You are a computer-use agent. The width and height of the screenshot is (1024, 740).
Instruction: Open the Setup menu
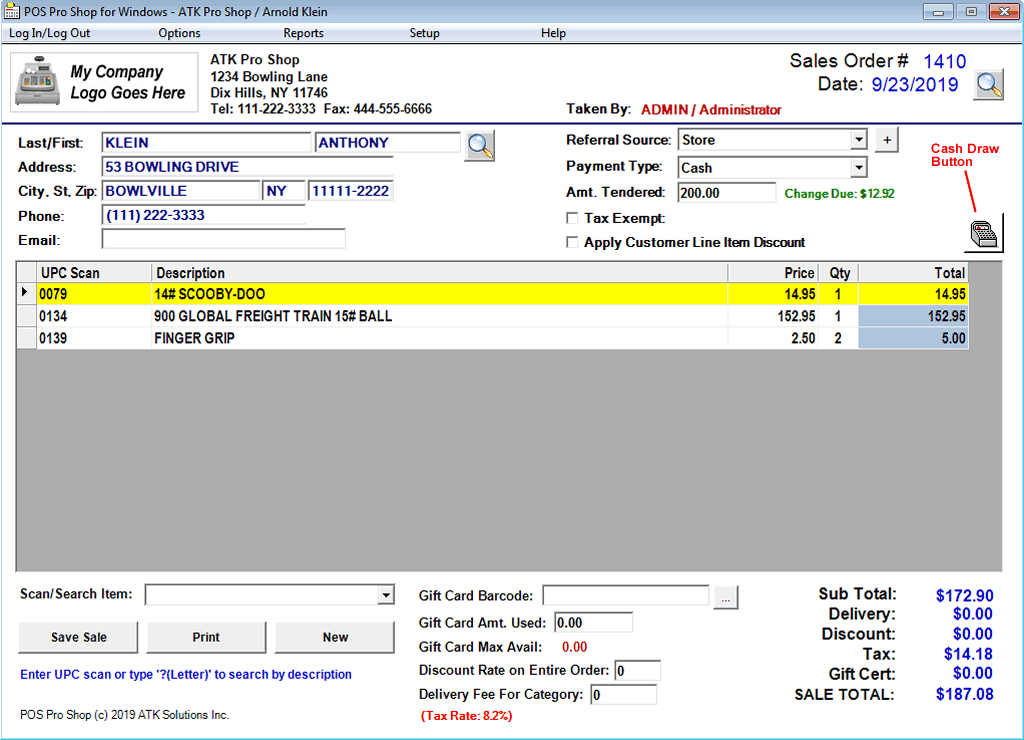click(x=424, y=33)
